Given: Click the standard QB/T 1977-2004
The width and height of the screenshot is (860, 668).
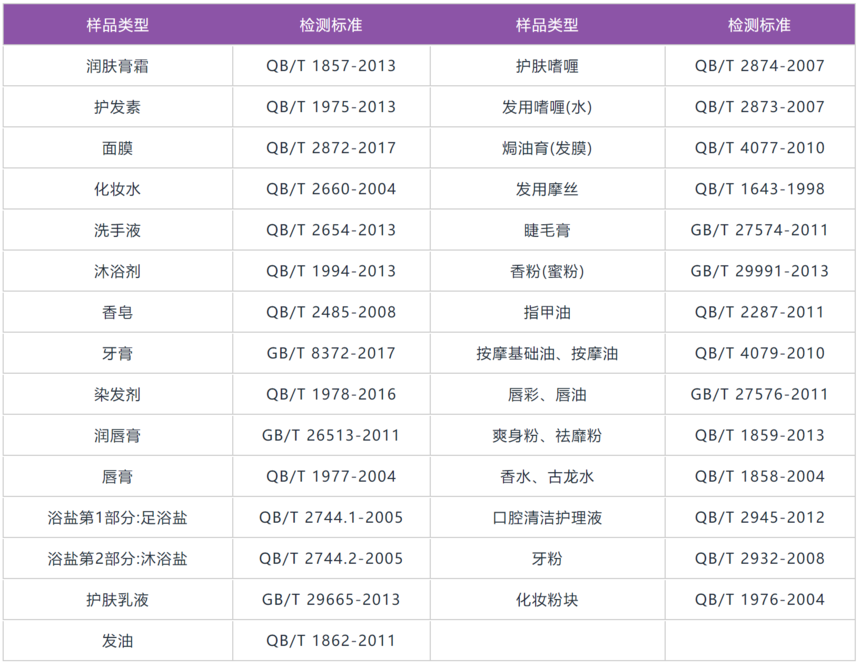Looking at the screenshot, I should [331, 477].
